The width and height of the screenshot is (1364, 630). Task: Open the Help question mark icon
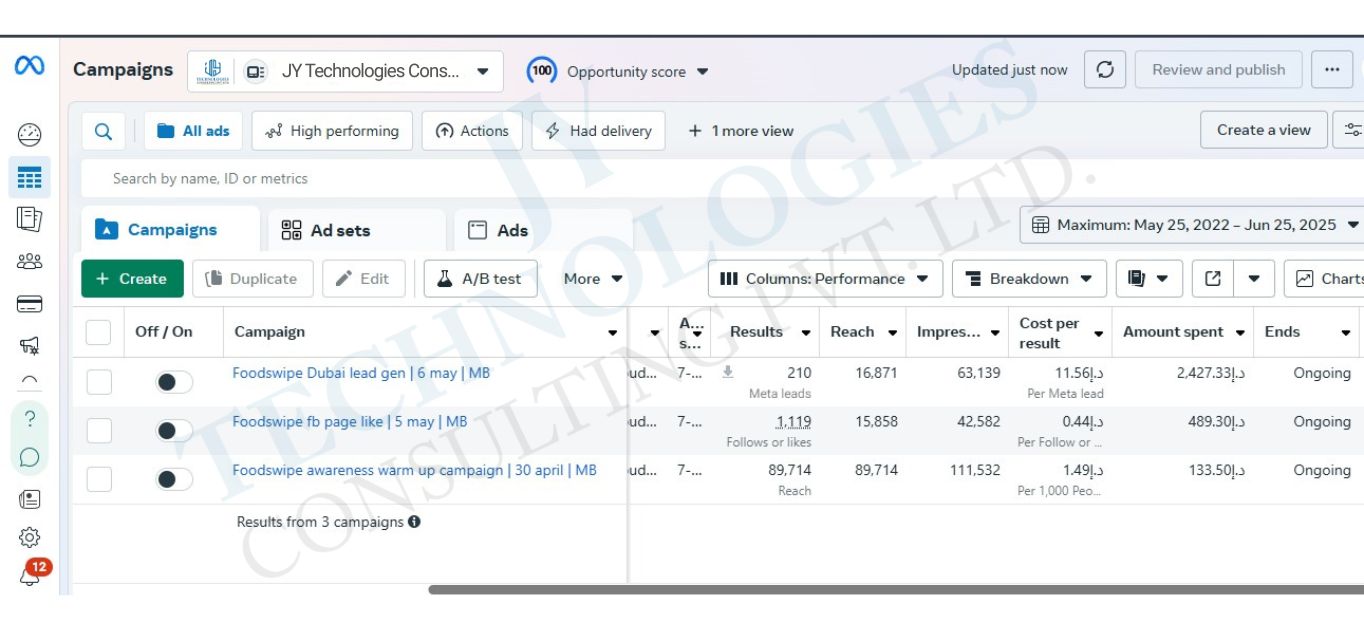click(29, 419)
